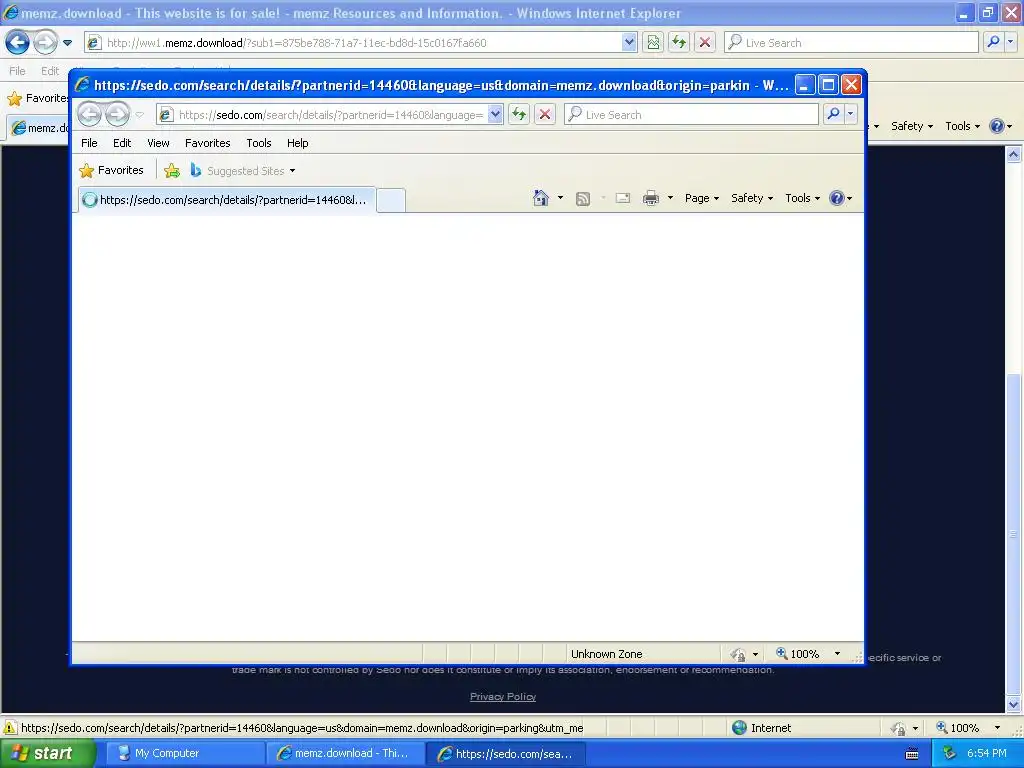Click the Add to Favorites Bar icon
The width and height of the screenshot is (1024, 768).
tap(172, 170)
